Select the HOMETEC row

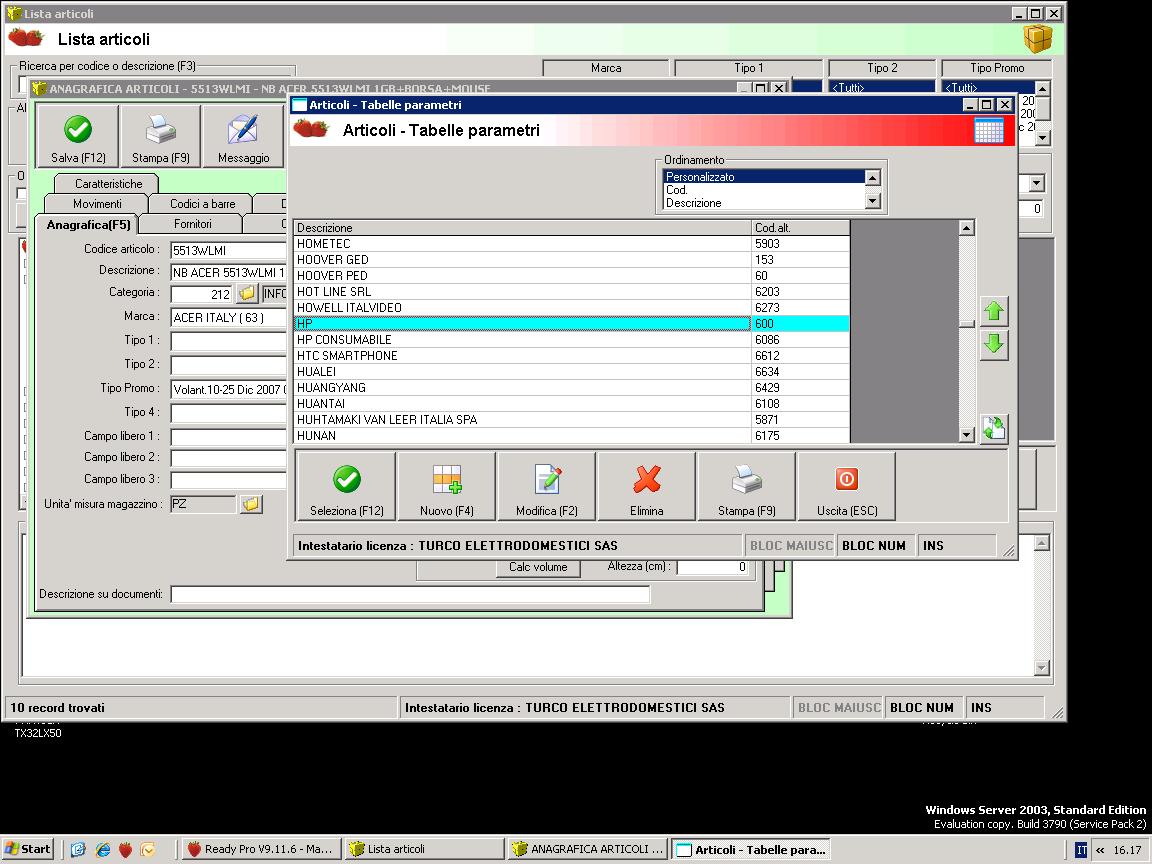tap(572, 244)
